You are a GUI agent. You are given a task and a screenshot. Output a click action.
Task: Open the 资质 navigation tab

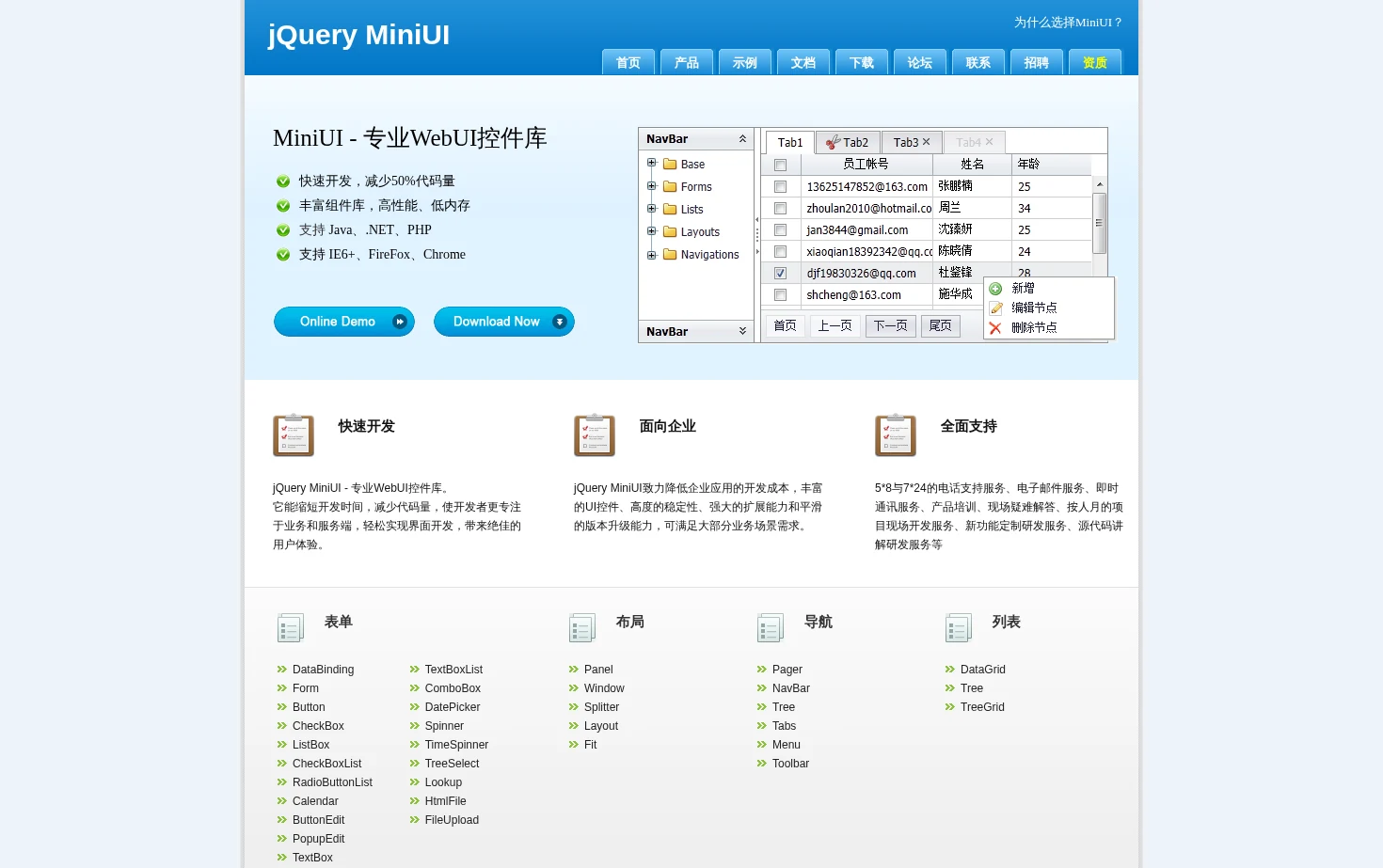click(x=1095, y=62)
